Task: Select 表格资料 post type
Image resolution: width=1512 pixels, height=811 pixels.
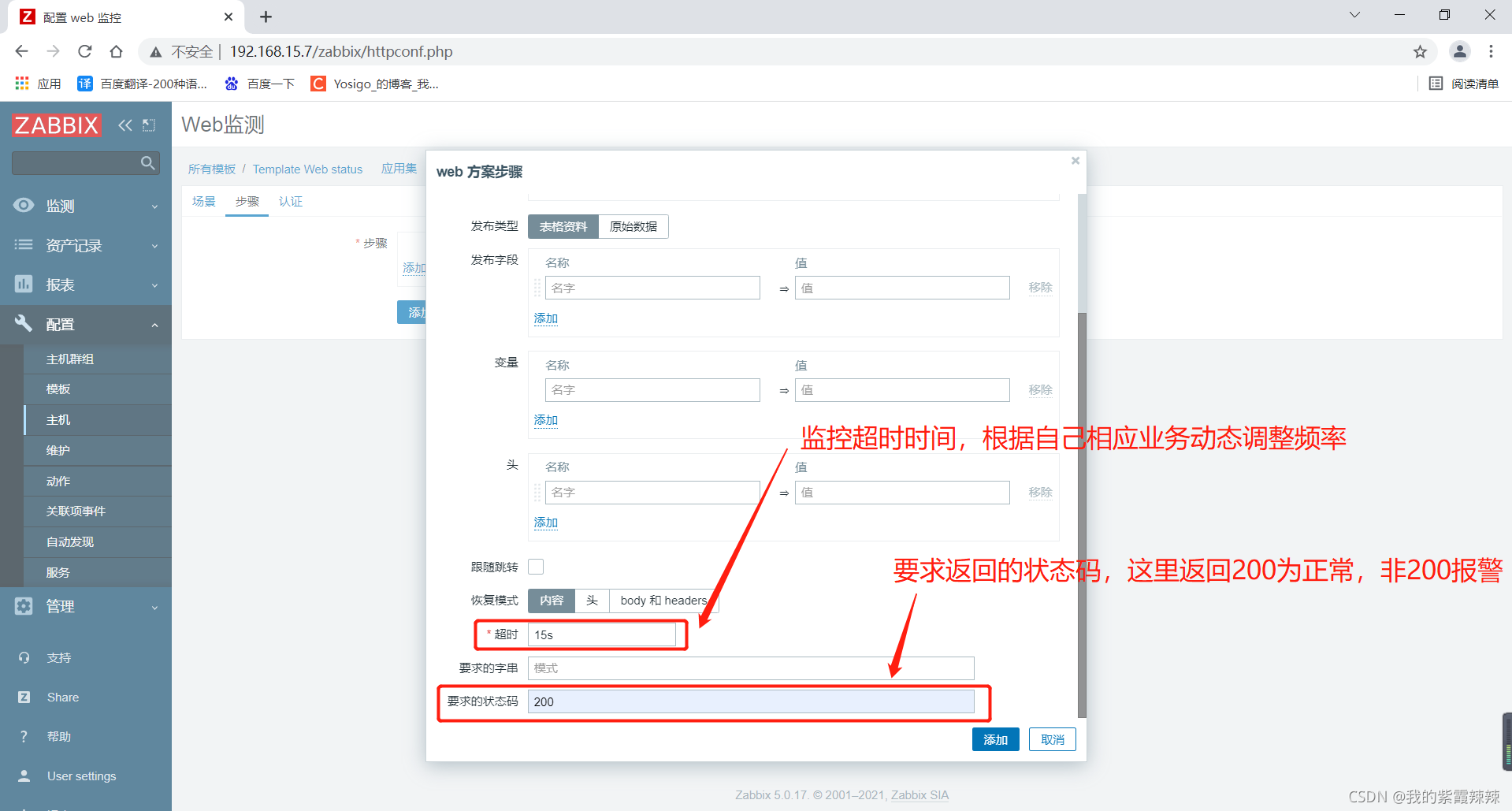Action: click(x=563, y=226)
